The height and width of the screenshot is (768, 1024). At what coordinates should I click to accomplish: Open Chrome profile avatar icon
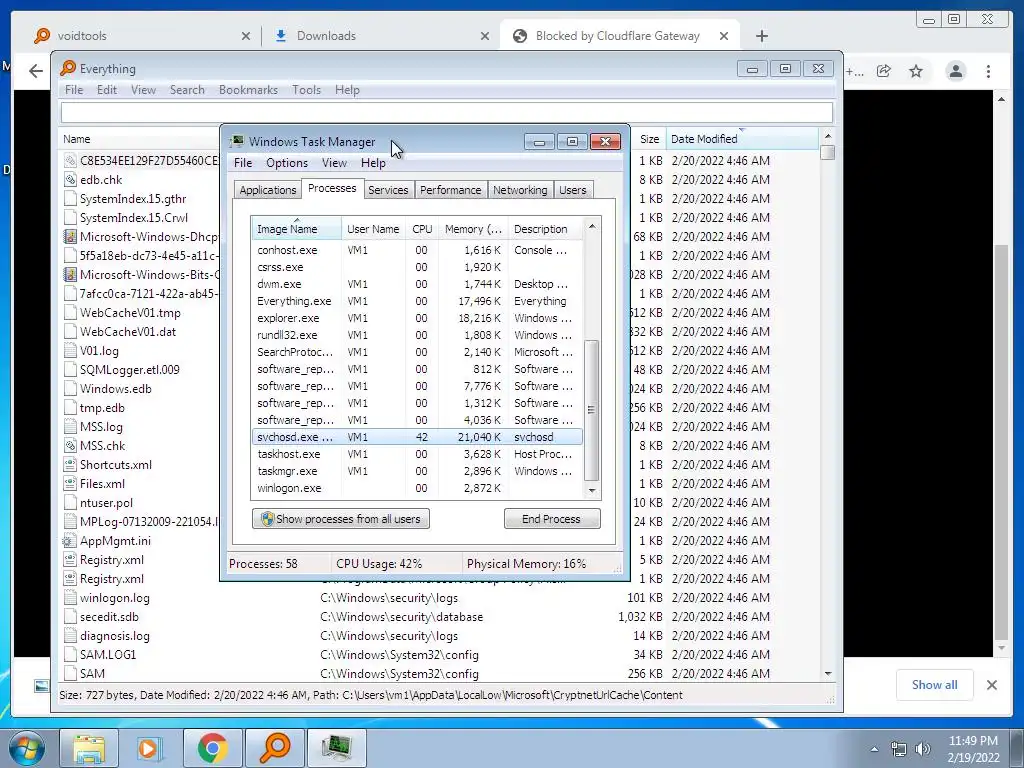coord(955,71)
